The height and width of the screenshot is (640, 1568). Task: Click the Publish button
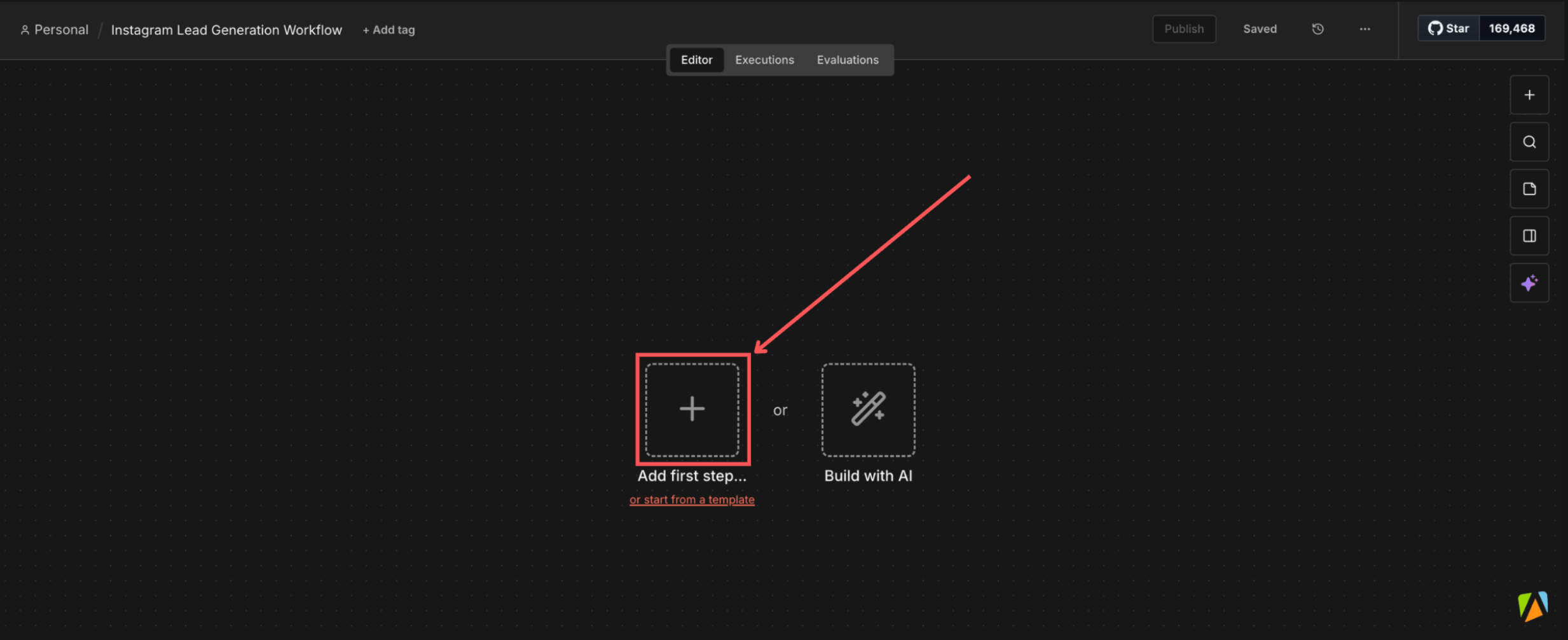coord(1183,29)
